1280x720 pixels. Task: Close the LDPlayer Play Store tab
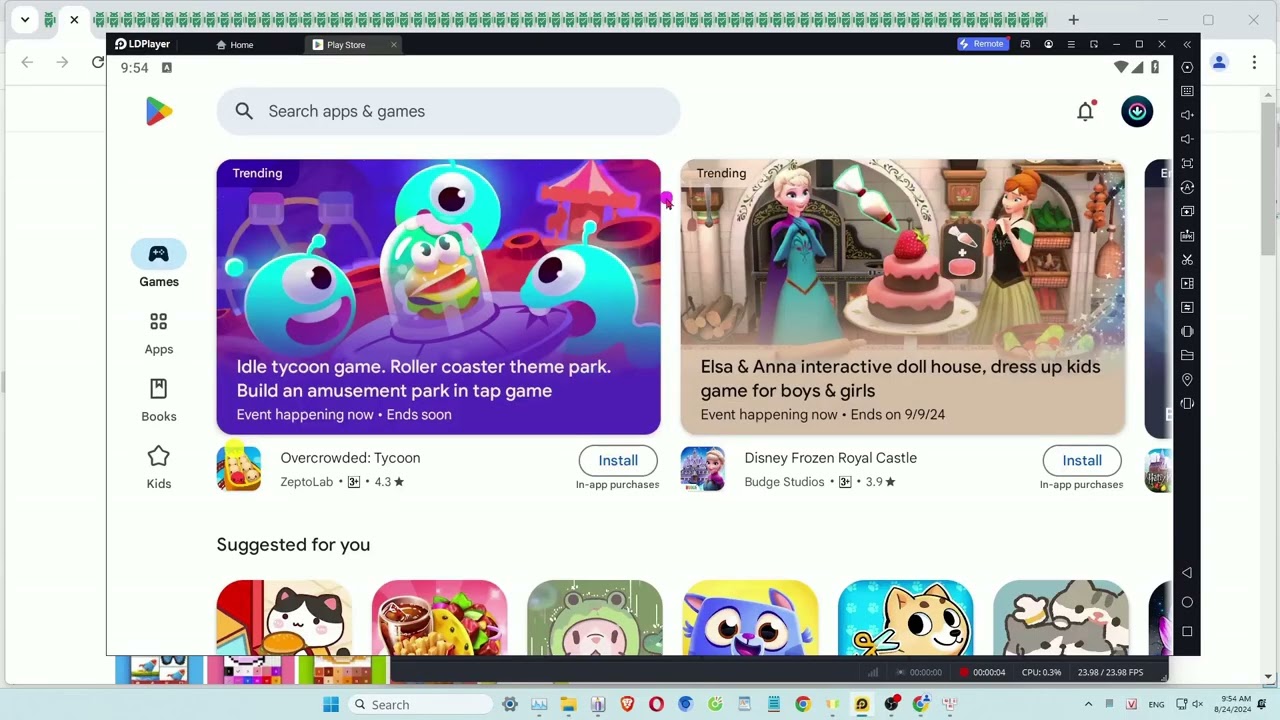(393, 45)
